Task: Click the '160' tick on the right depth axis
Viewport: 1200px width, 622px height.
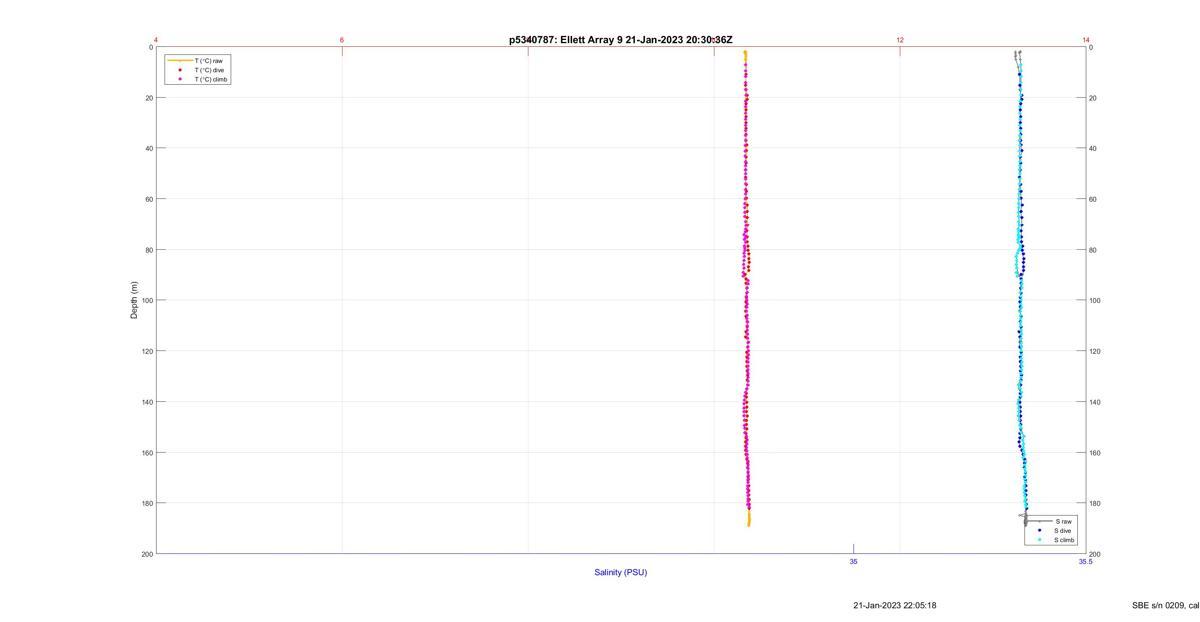Action: 1095,453
